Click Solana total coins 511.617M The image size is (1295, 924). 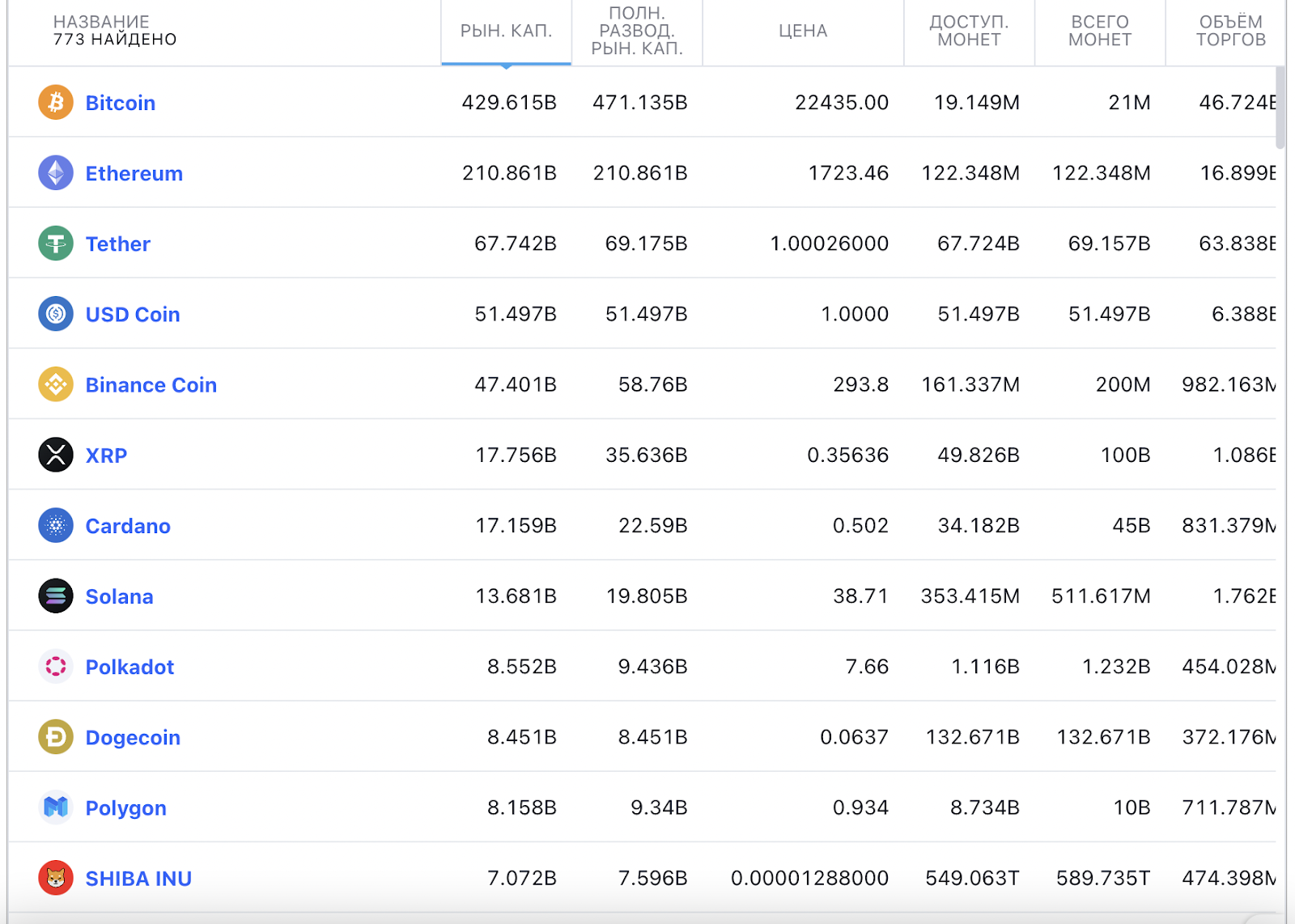click(x=1101, y=596)
